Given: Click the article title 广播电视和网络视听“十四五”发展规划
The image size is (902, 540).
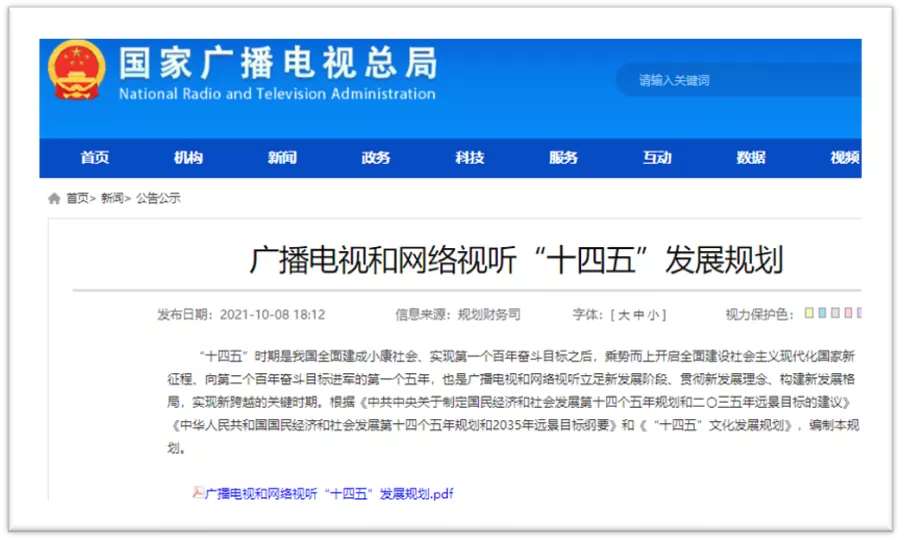Looking at the screenshot, I should (516, 260).
